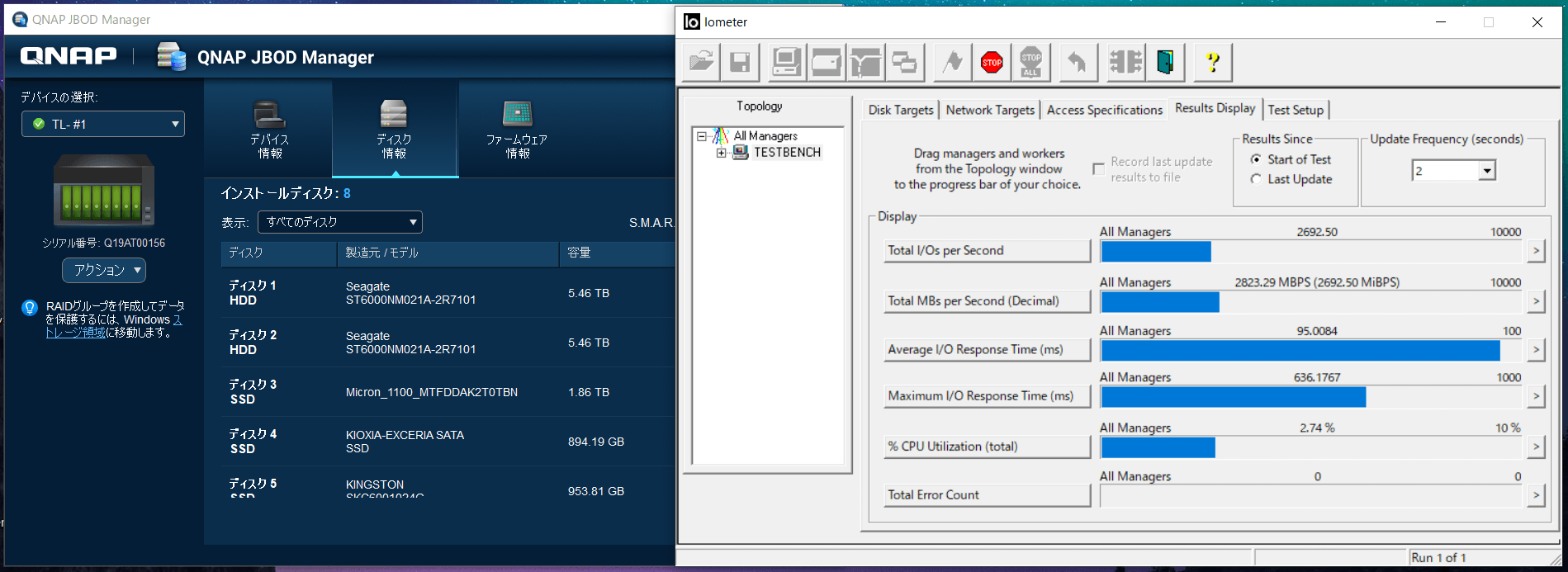Stop the current test with red STOP icon
The width and height of the screenshot is (1568, 572).
992,62
